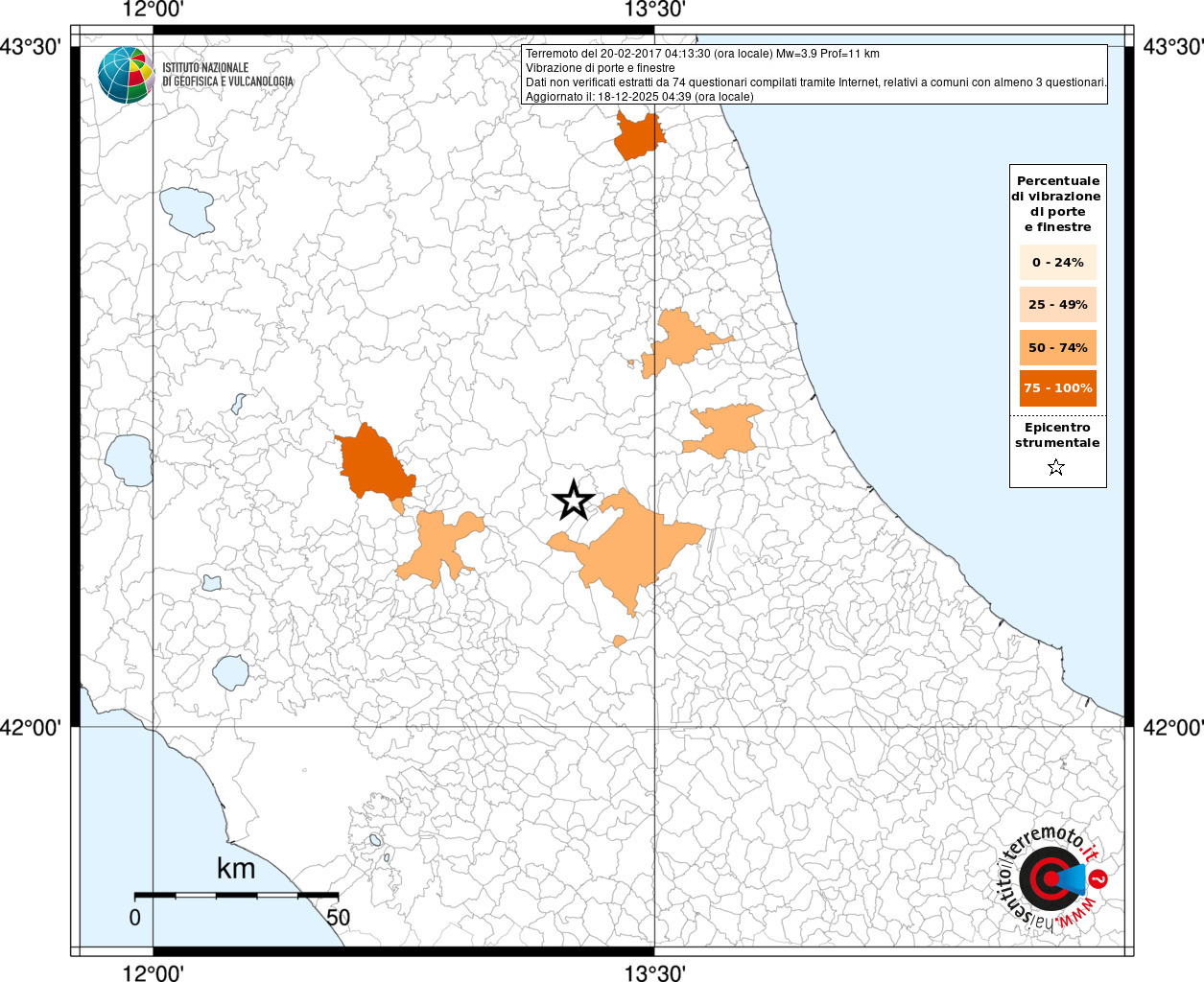
Task: Click the 'Aggiornato il: 18-12-2025' line
Action: (x=640, y=97)
